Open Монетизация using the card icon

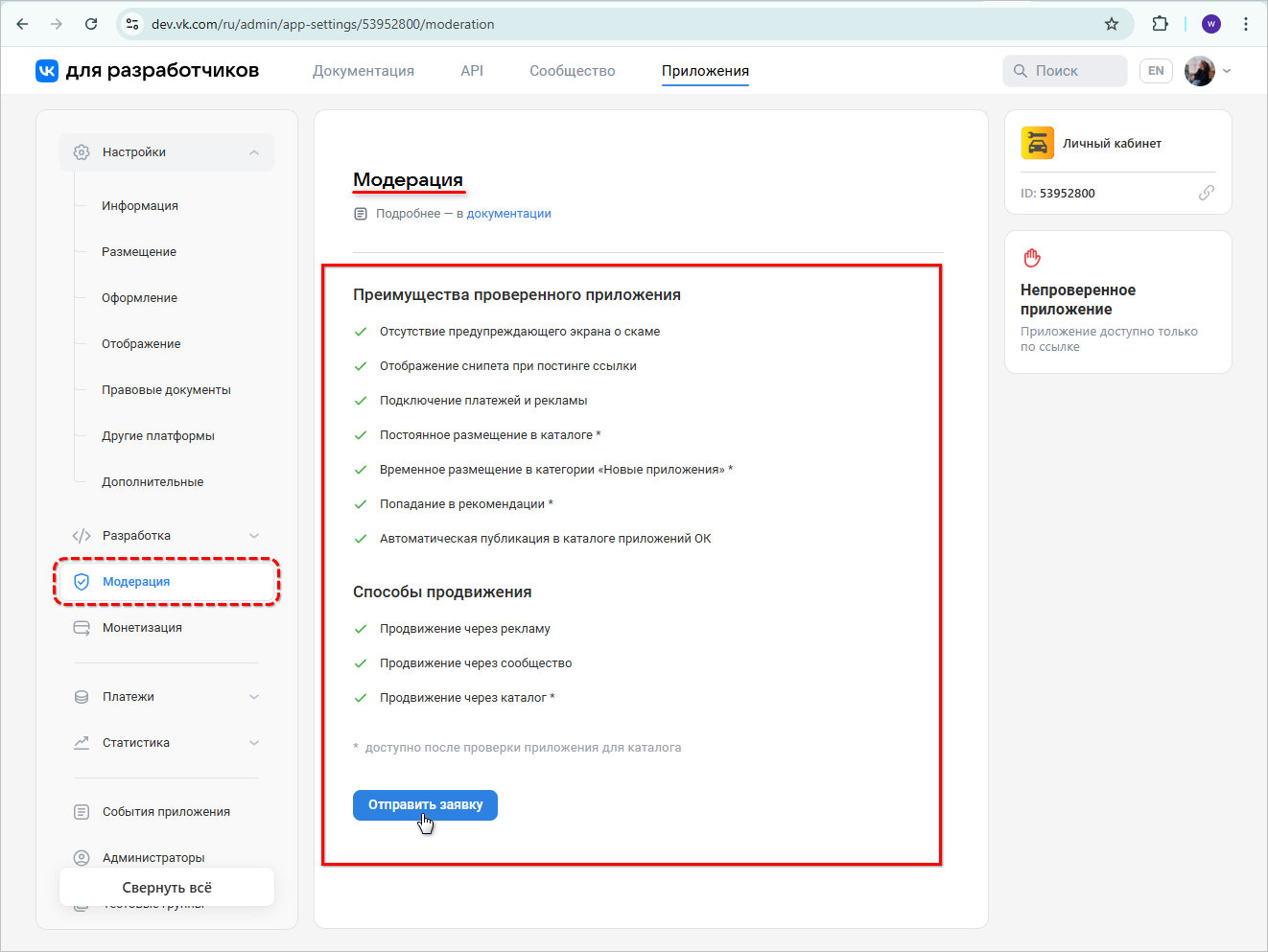[x=82, y=627]
